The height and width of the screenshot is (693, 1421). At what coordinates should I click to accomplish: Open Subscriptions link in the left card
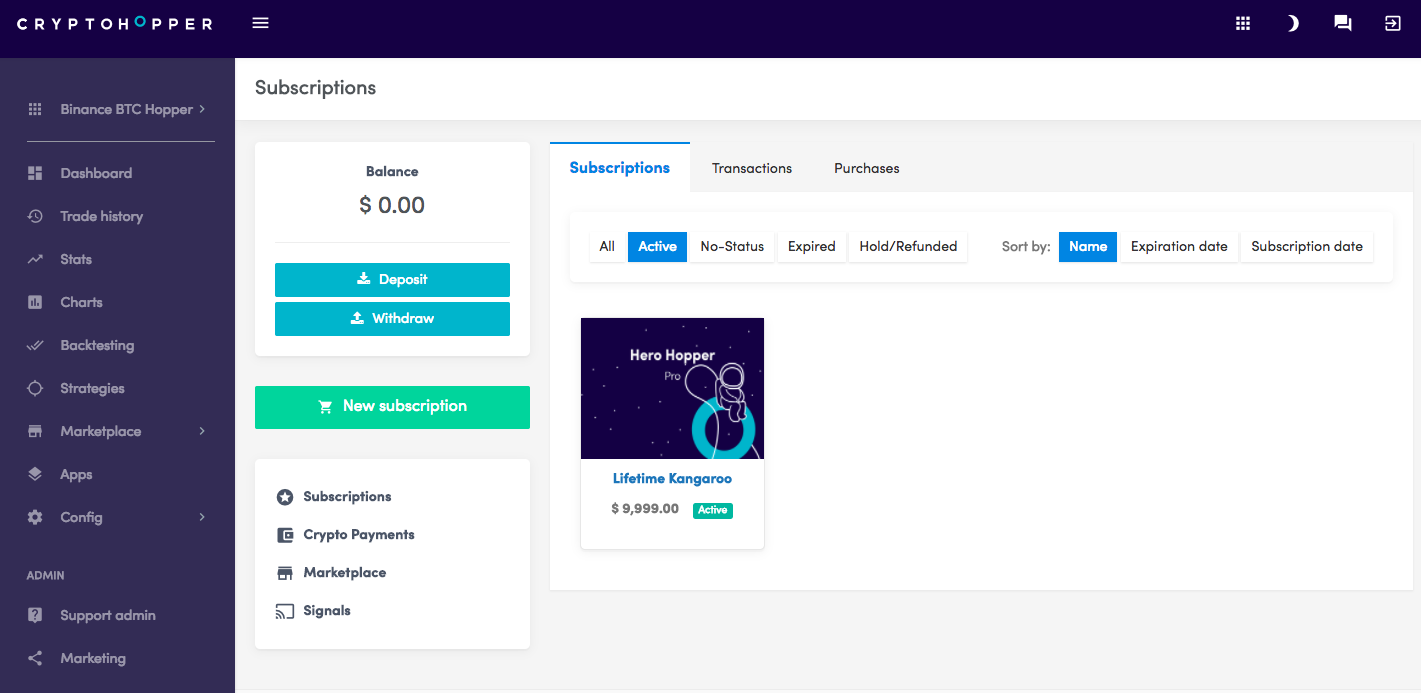tap(347, 497)
